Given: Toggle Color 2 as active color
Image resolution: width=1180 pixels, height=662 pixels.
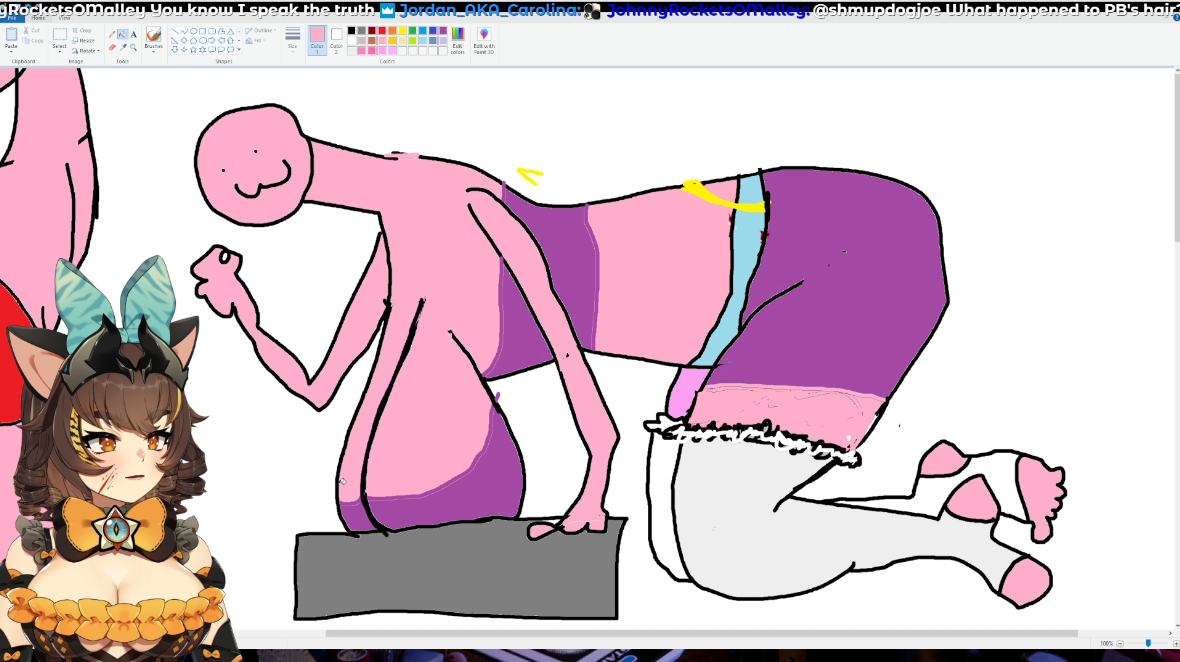Looking at the screenshot, I should 336,39.
